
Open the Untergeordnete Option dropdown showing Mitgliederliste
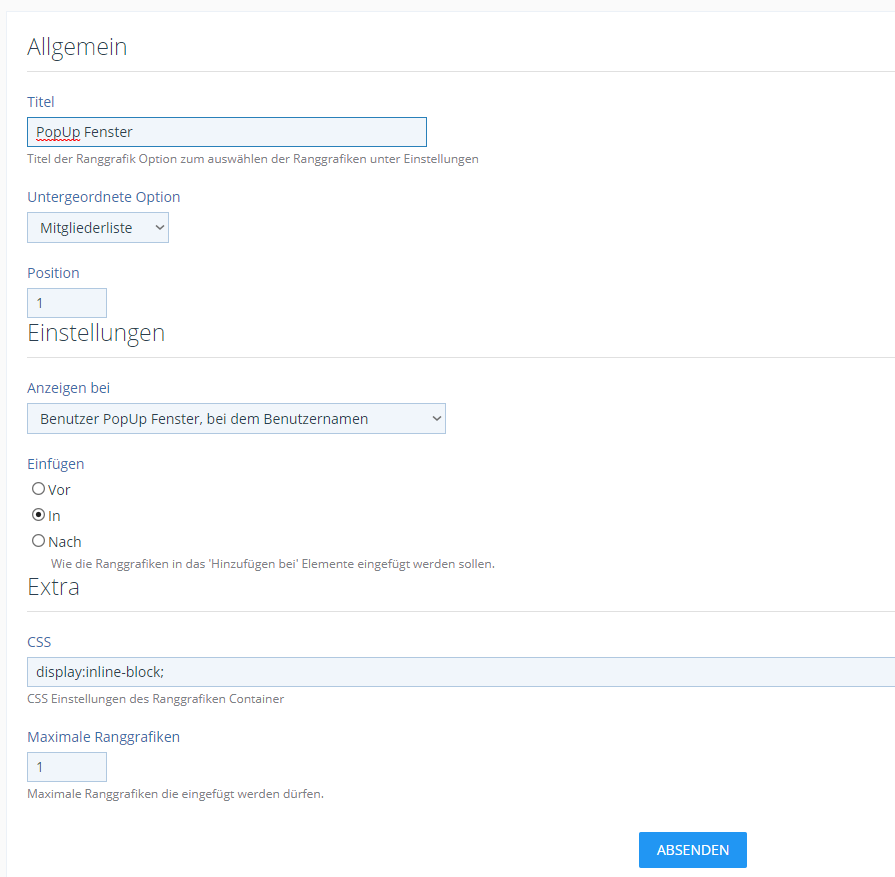pyautogui.click(x=98, y=228)
